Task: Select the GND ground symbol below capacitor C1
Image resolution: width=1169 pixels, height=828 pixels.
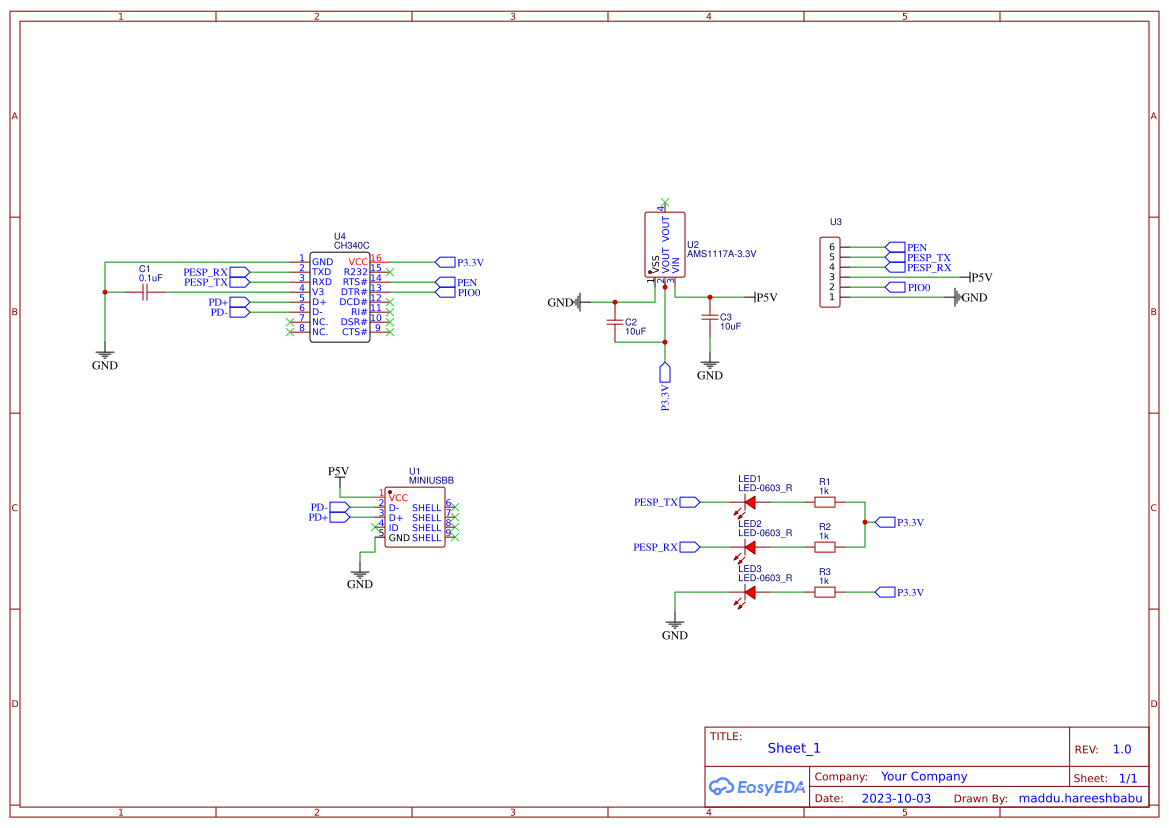Action: (x=103, y=355)
